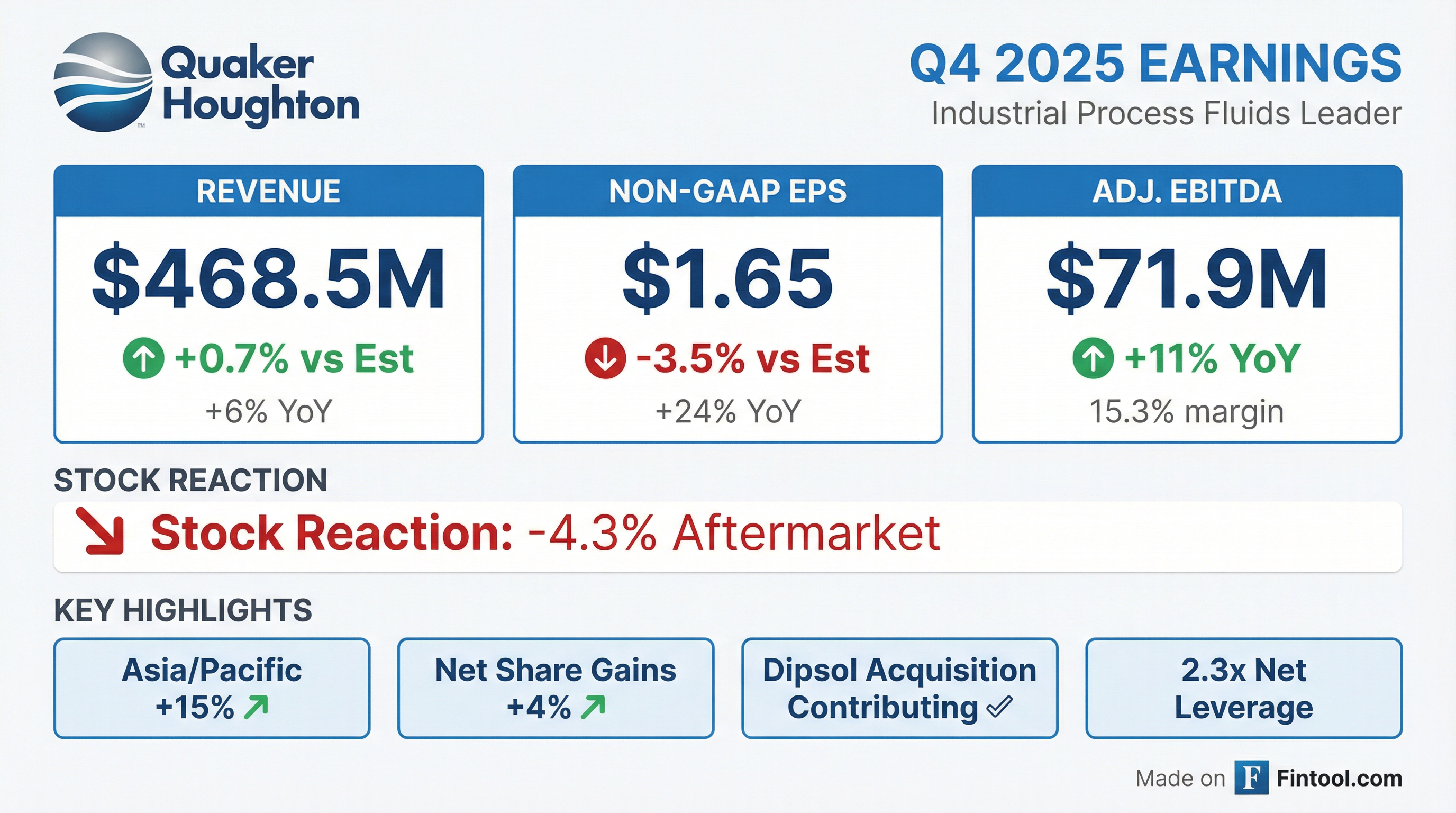Click the green arrow next to Net Share Gains +4%
The height and width of the screenshot is (813, 1456).
[x=594, y=707]
